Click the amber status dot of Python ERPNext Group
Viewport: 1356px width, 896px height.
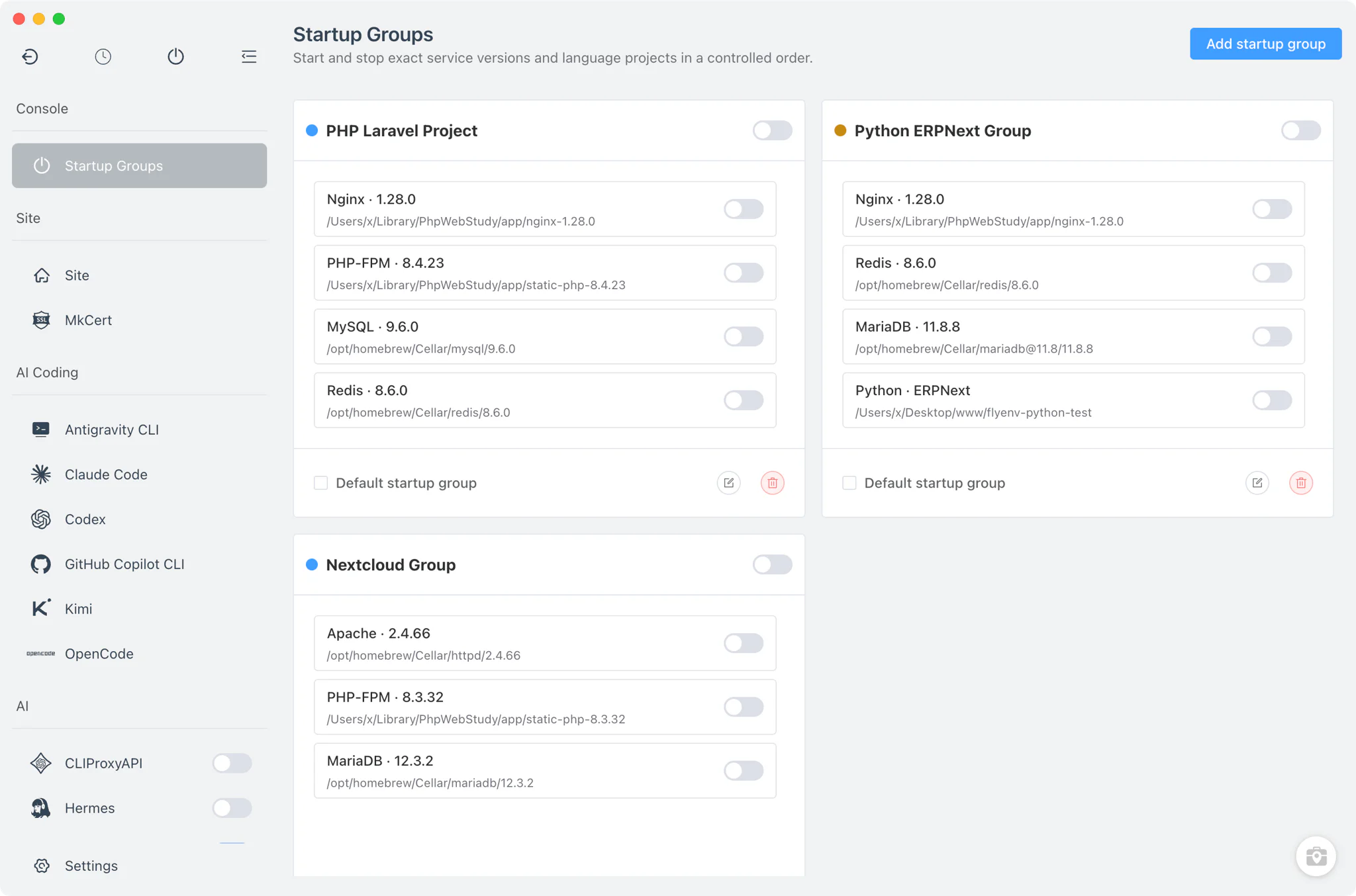[840, 130]
